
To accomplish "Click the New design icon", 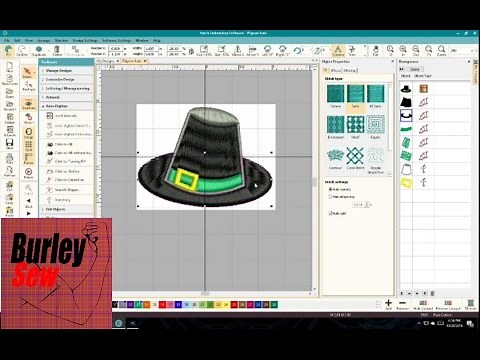I will point(9,67).
